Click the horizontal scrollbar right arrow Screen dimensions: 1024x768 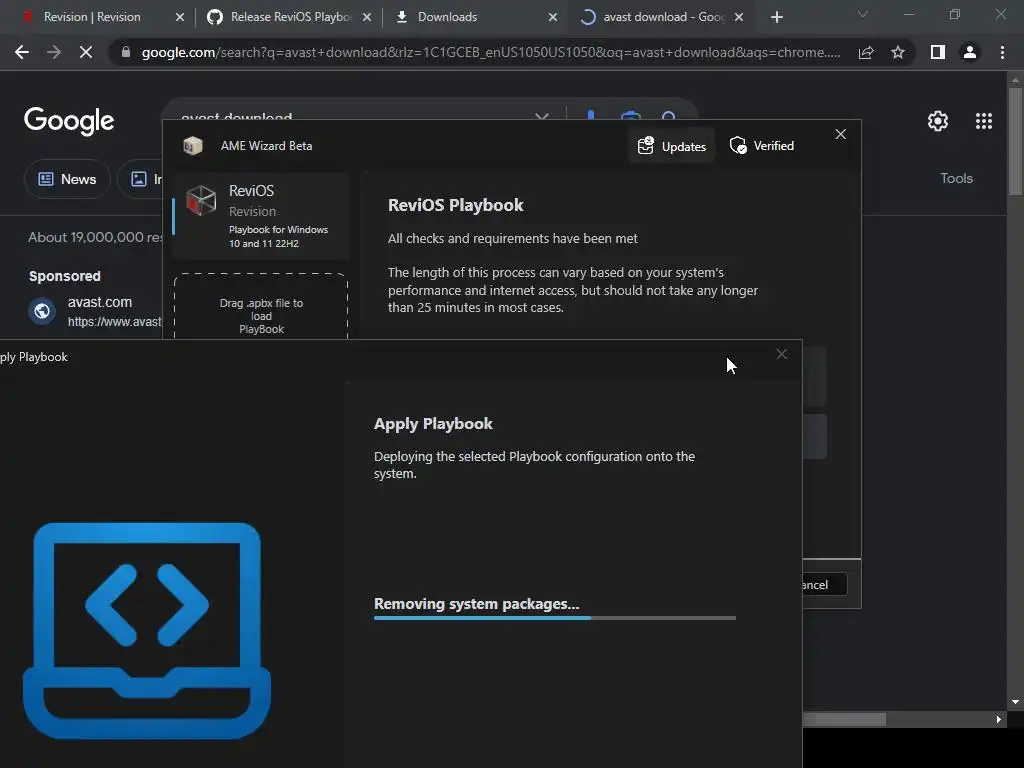(999, 719)
